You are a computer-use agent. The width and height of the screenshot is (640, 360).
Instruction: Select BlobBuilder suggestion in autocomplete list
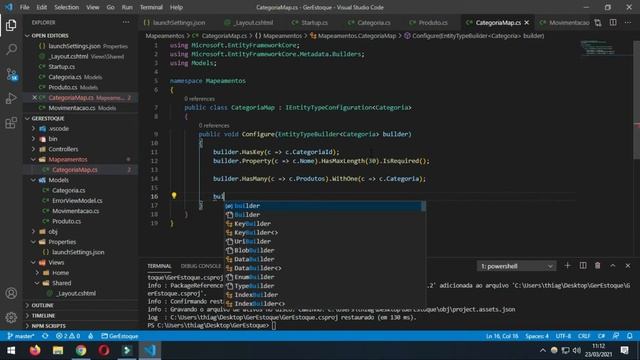tap(254, 251)
